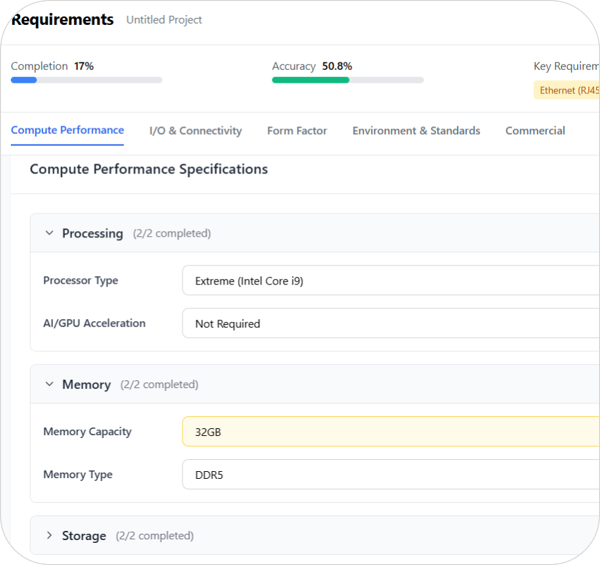This screenshot has height=565, width=600.
Task: Click the green Accuracy progress bar
Action: [x=347, y=80]
